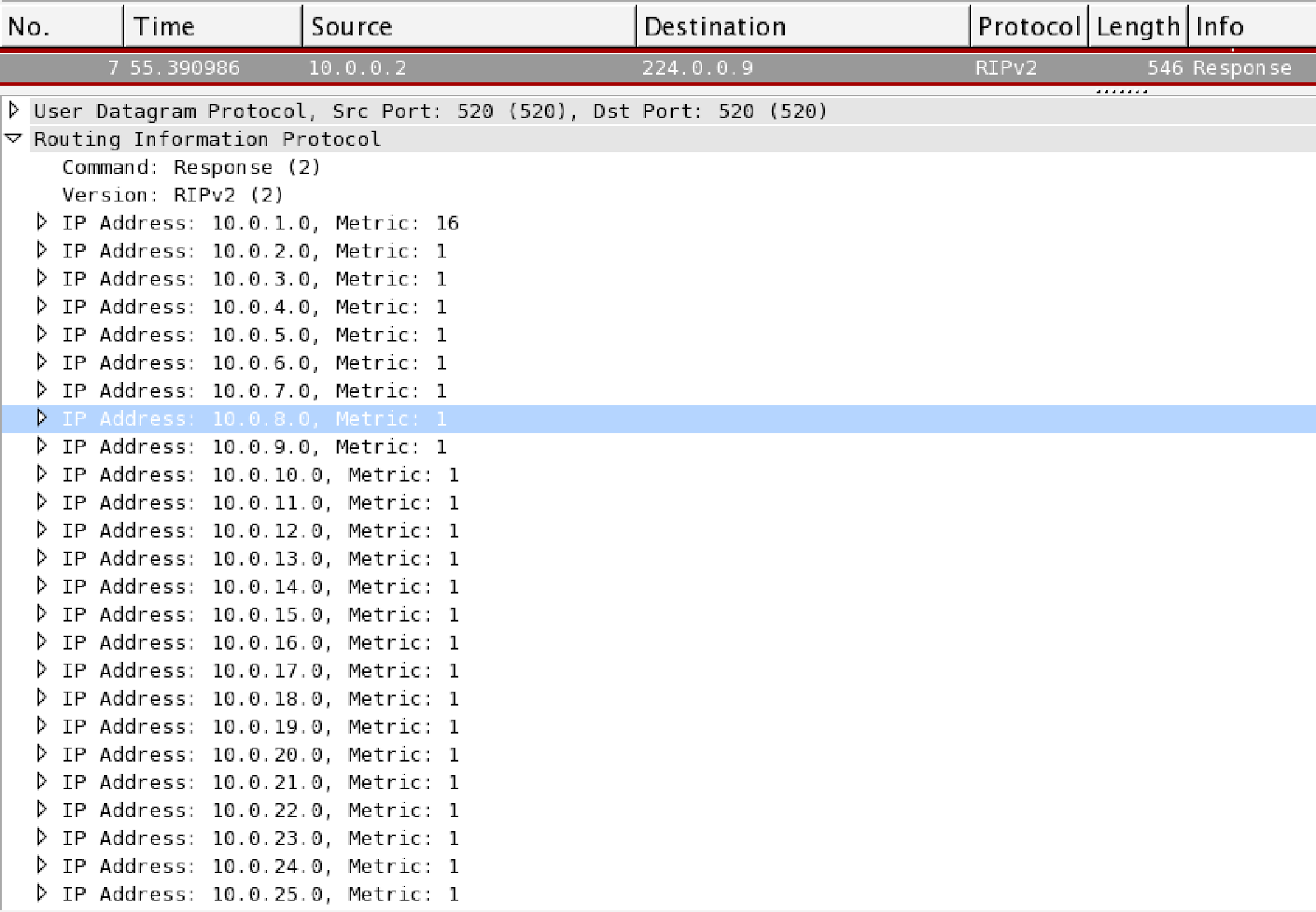Expand the IP Address 10.0.20.0 entry
Viewport: 1316px width, 912px height.
coord(41,754)
